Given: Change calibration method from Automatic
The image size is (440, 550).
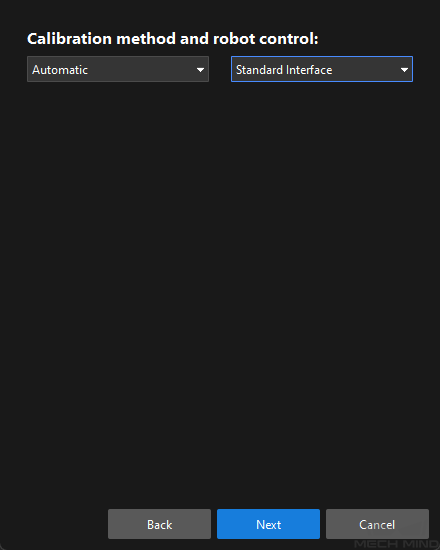Looking at the screenshot, I should tap(118, 69).
